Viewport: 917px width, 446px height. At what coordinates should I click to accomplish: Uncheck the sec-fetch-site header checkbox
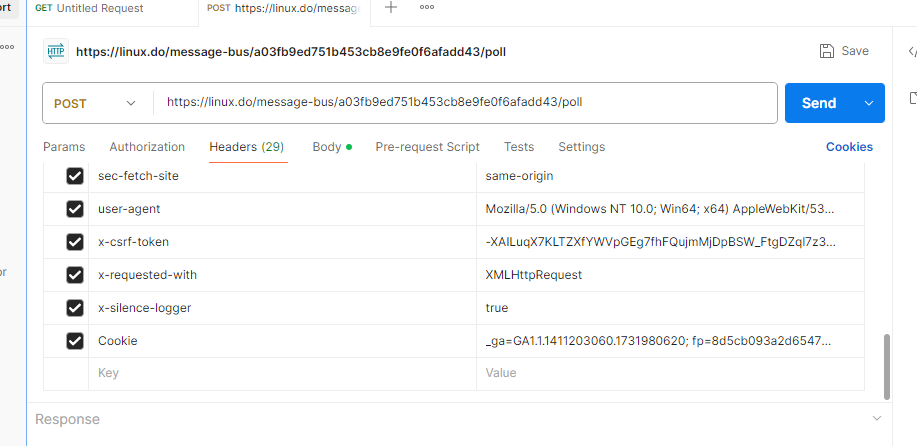(x=75, y=176)
